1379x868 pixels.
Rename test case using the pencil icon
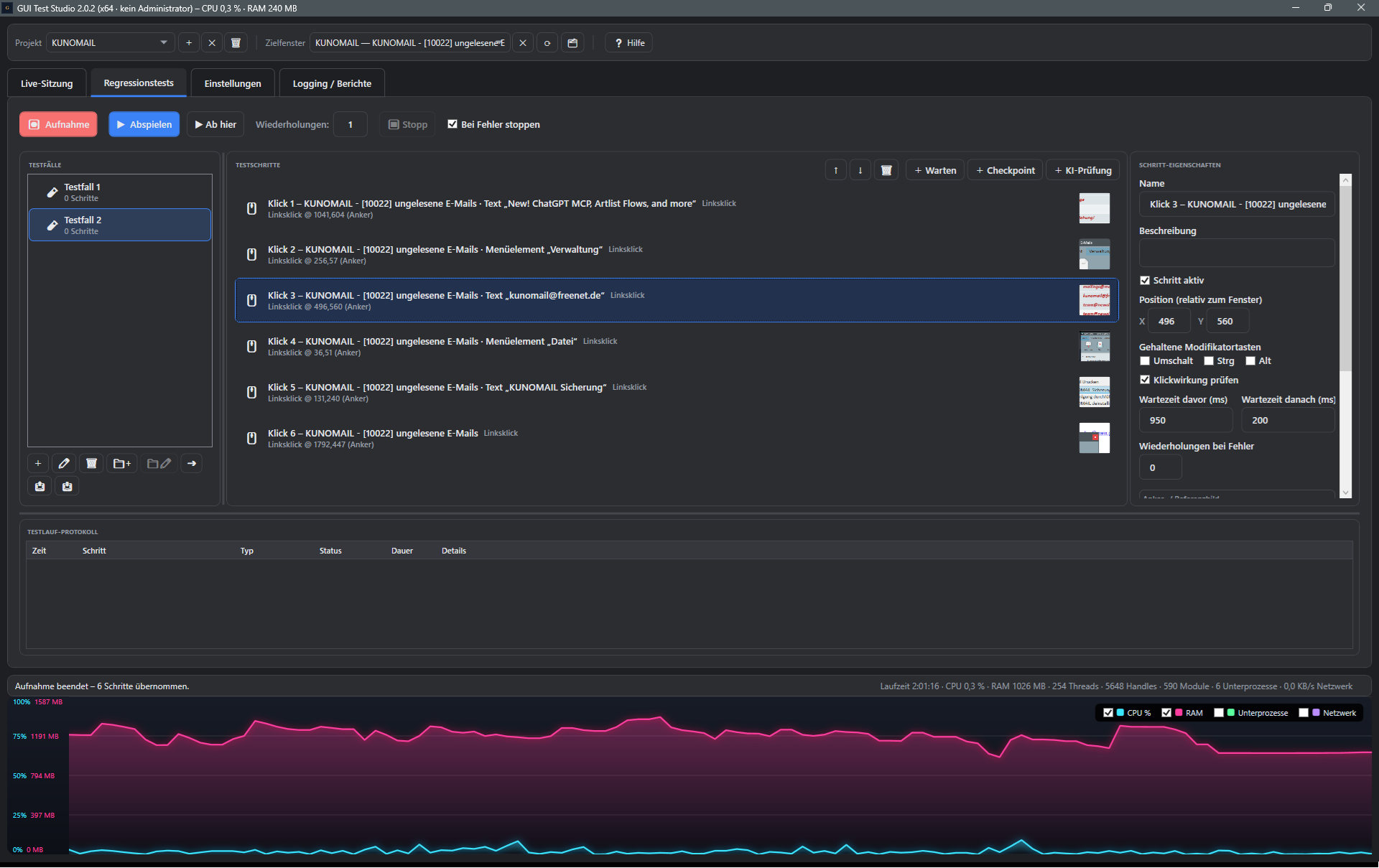coord(64,464)
